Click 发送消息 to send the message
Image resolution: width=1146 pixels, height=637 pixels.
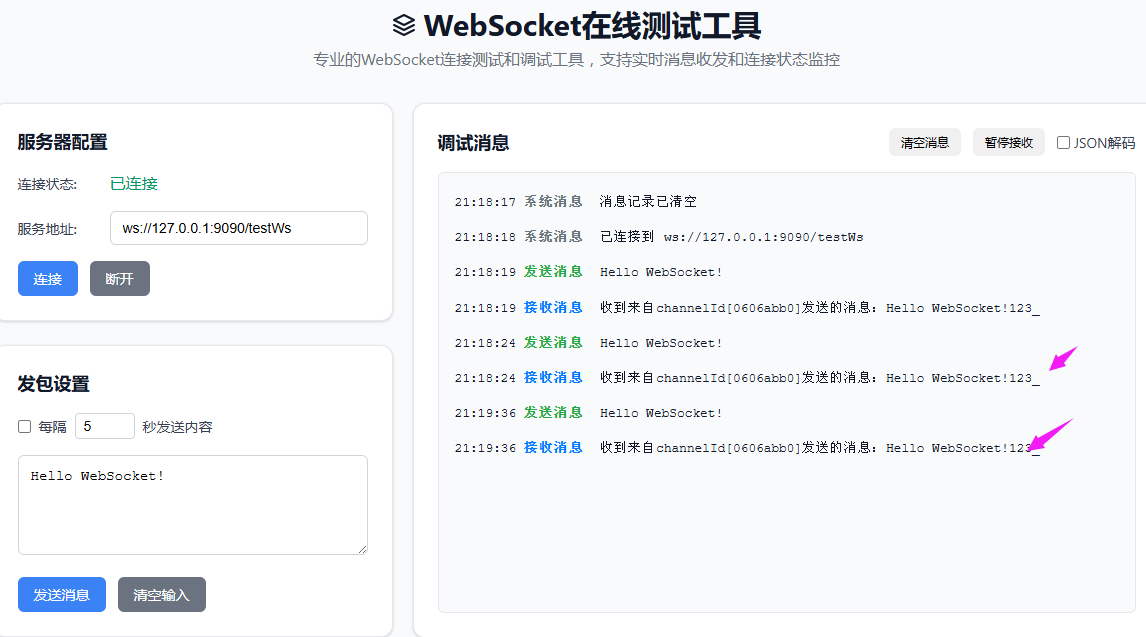click(x=61, y=594)
